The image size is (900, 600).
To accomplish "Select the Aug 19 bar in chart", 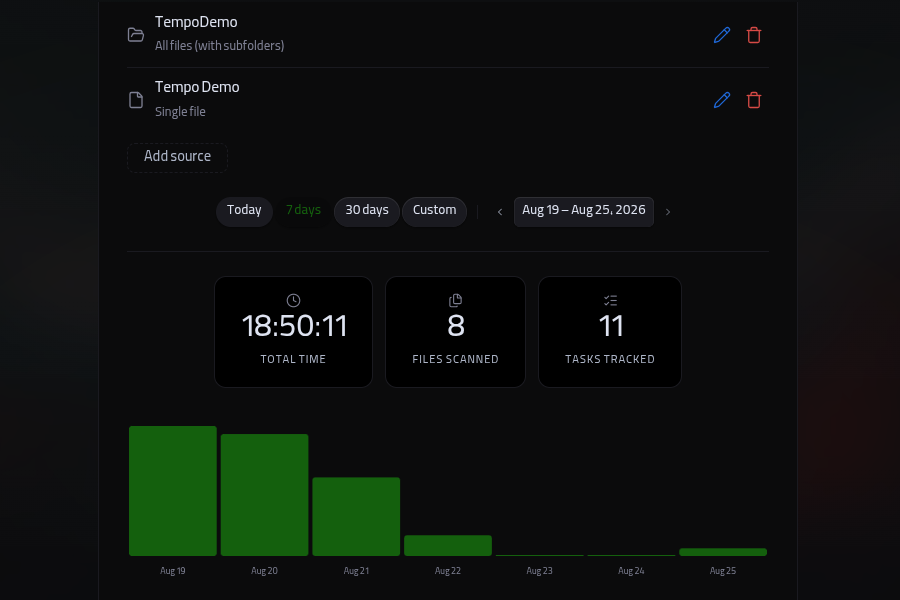I will tap(173, 491).
